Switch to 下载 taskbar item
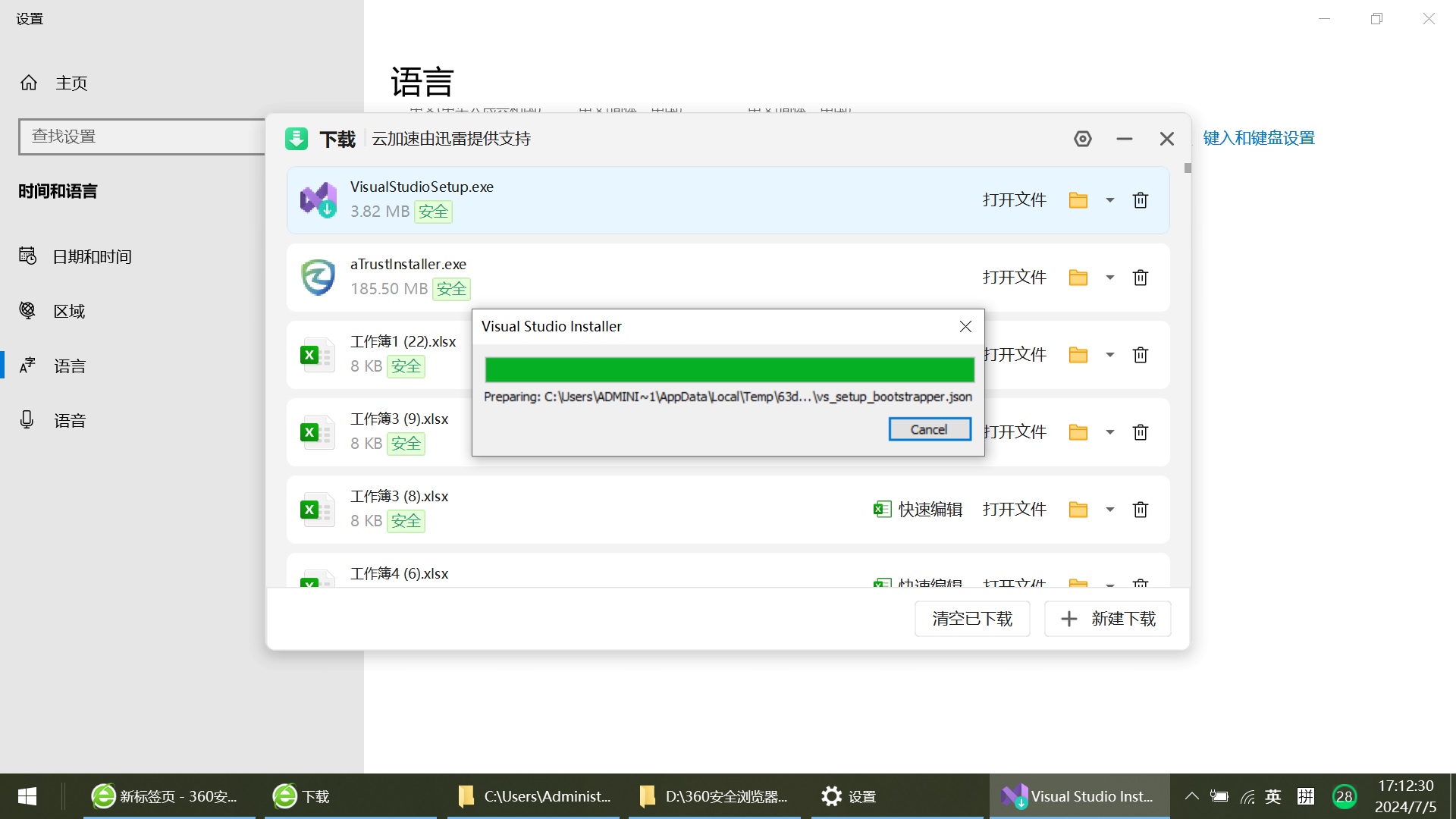The height and width of the screenshot is (819, 1456). point(351,796)
